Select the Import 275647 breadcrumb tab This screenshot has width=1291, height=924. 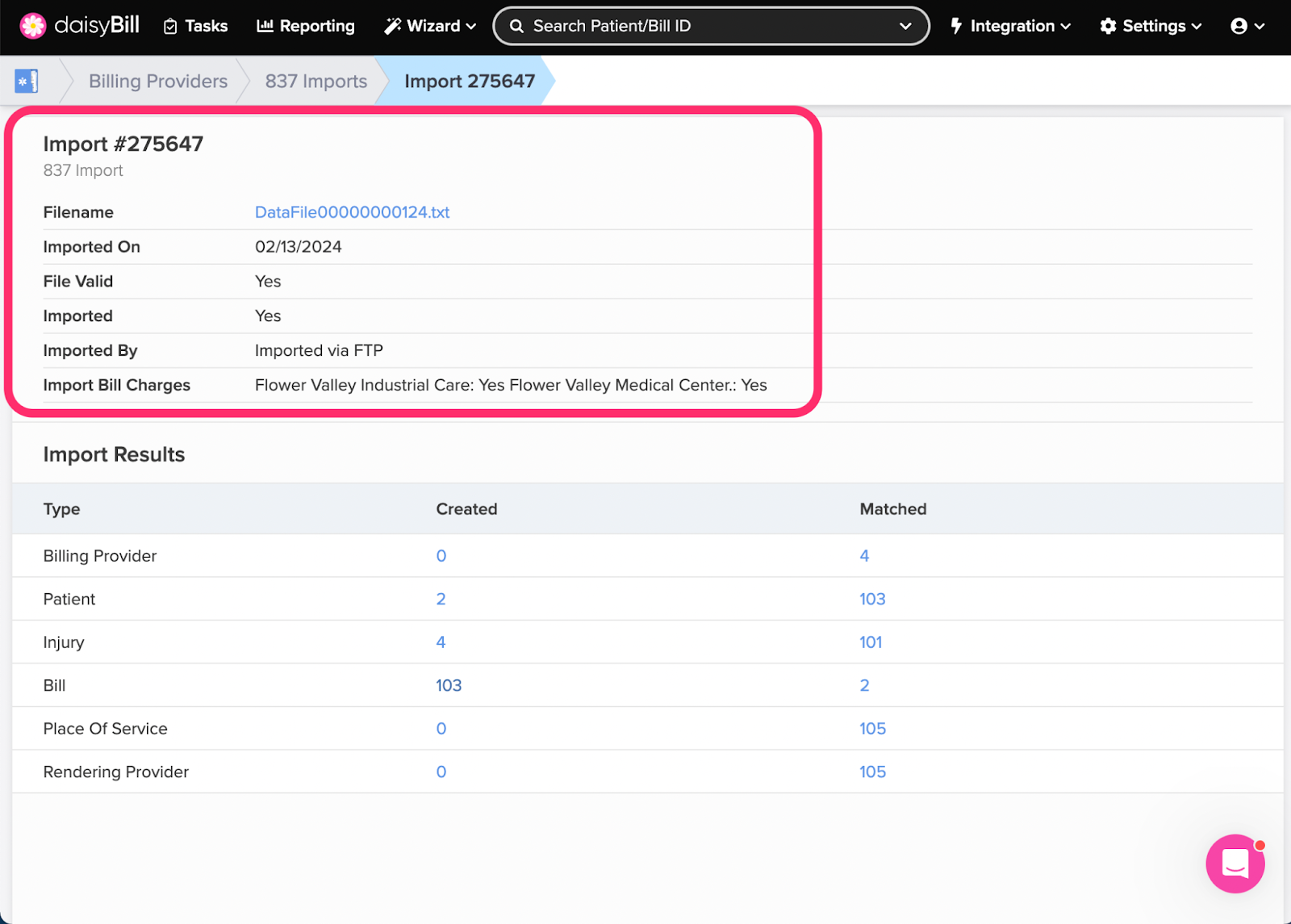click(x=470, y=81)
